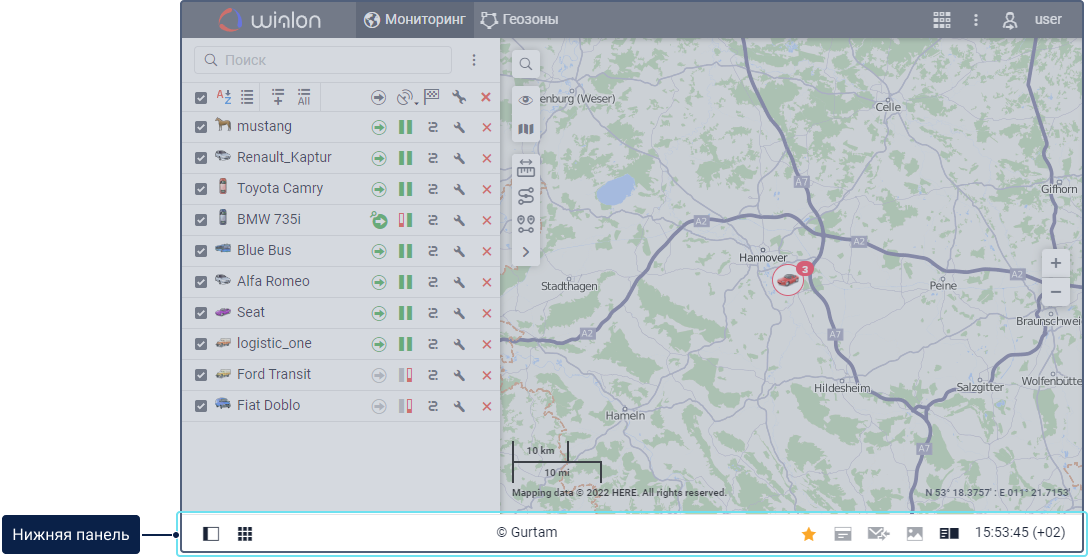Open the top bar three-dot menu
This screenshot has width=1088, height=557.
tap(976, 19)
